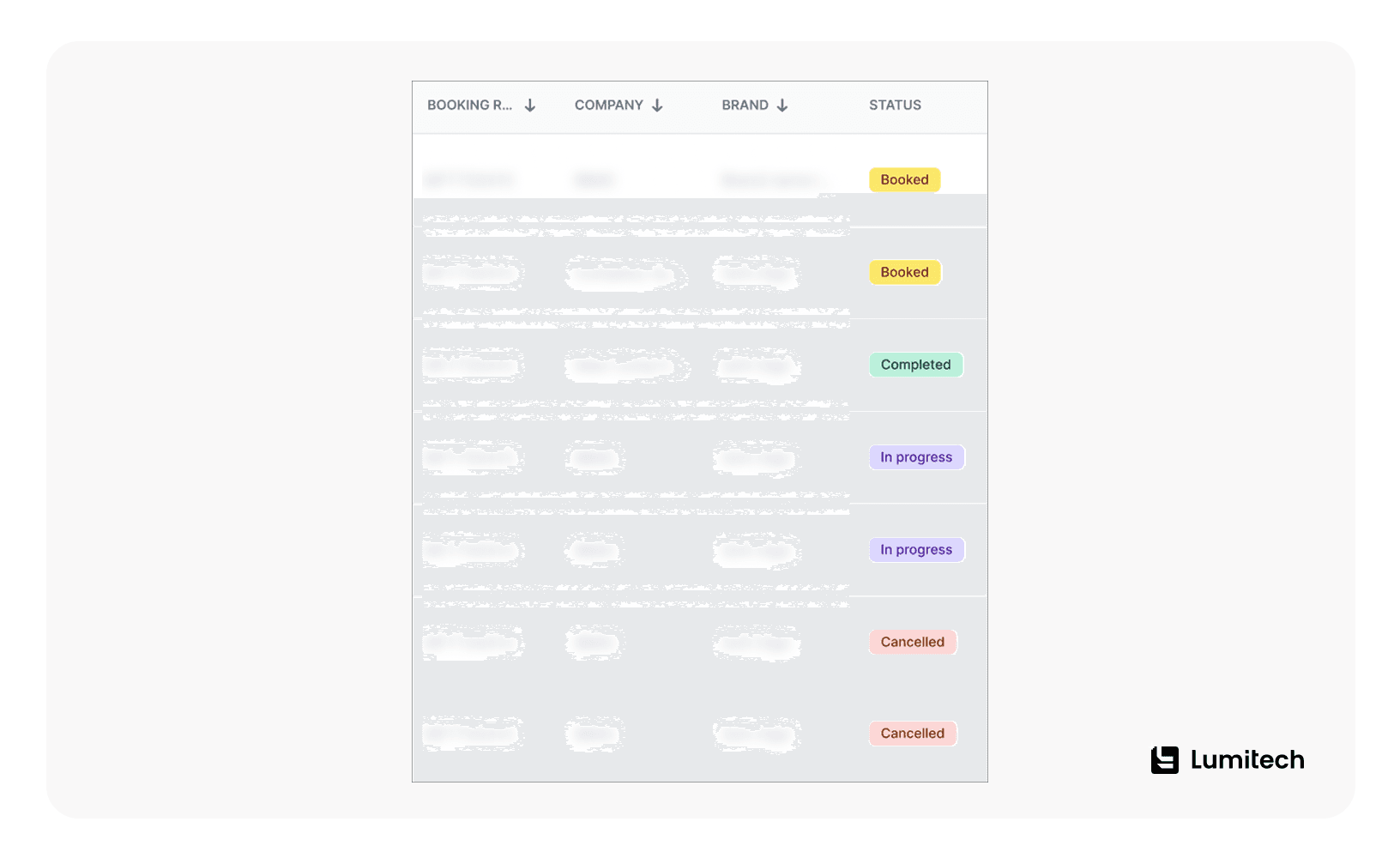The width and height of the screenshot is (1400, 858).
Task: Click blurred company cell in first row
Action: pyautogui.click(x=594, y=180)
